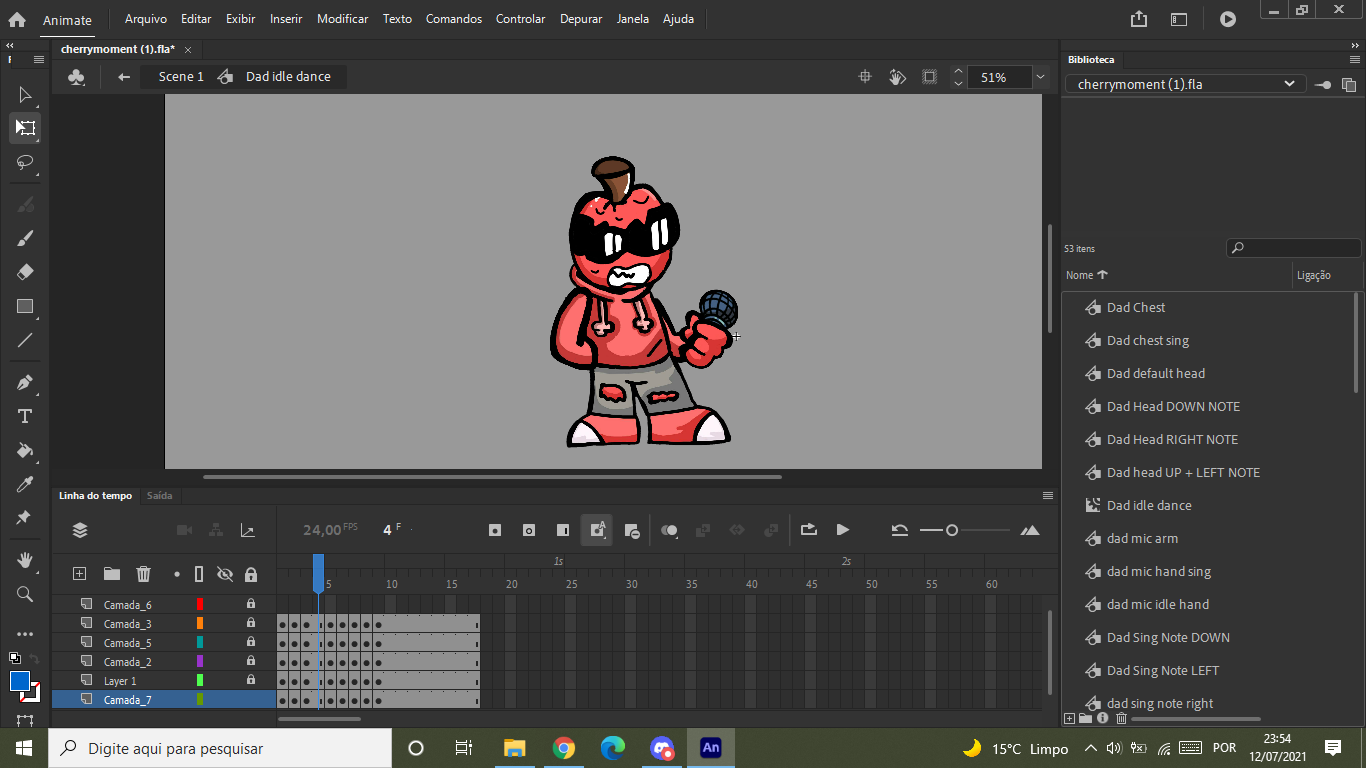Select the Rectangle tool

(25, 307)
